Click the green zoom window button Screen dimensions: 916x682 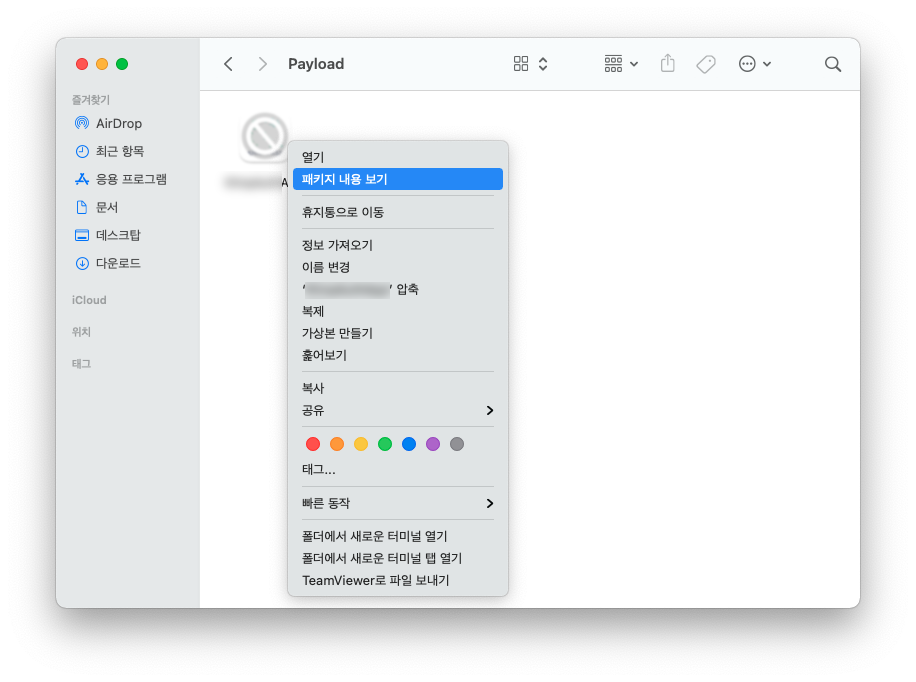pyautogui.click(x=122, y=64)
